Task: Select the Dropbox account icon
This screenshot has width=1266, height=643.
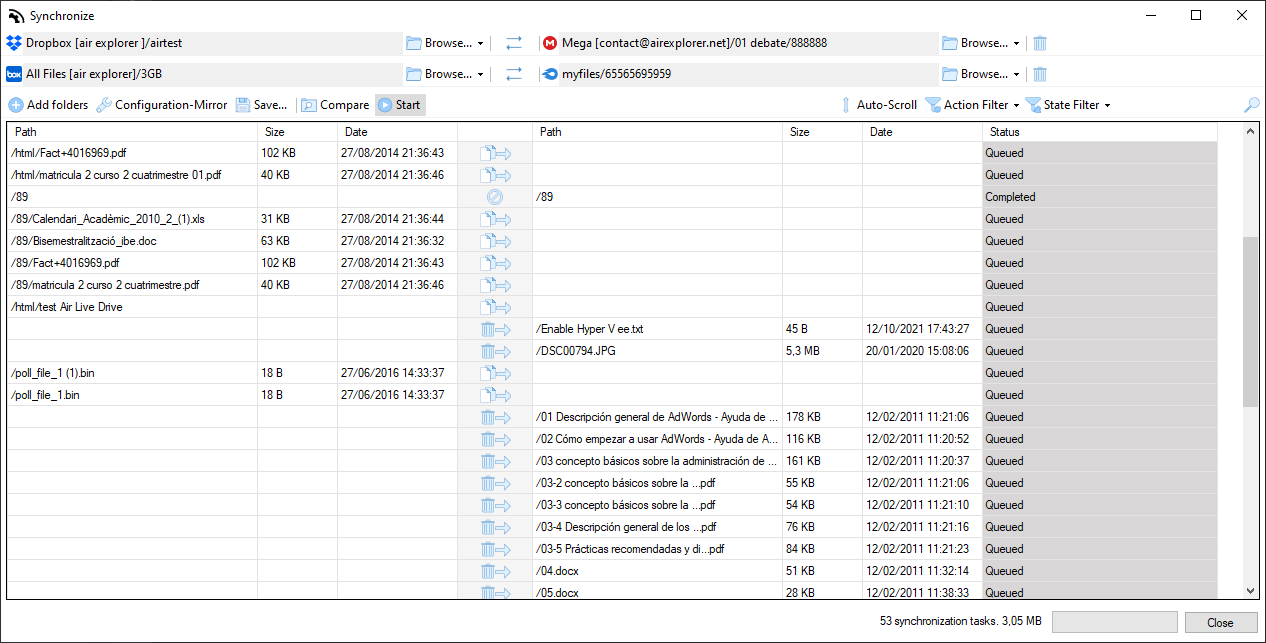Action: 14,43
